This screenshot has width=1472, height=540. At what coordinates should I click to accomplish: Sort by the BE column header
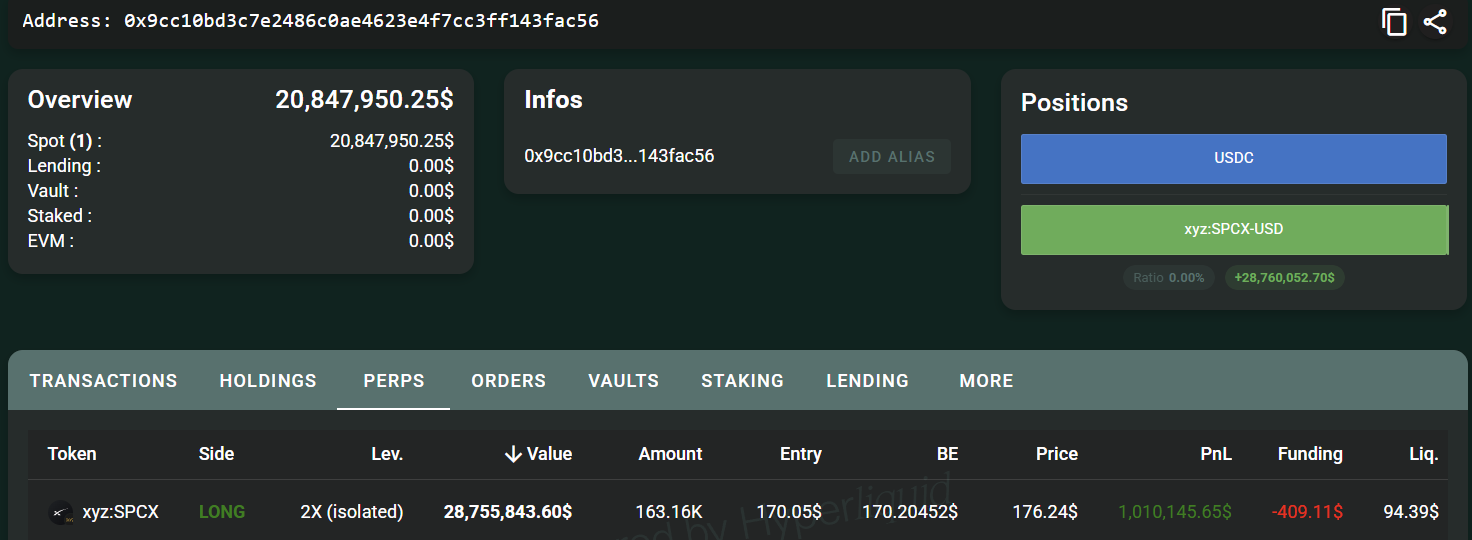pyautogui.click(x=947, y=454)
